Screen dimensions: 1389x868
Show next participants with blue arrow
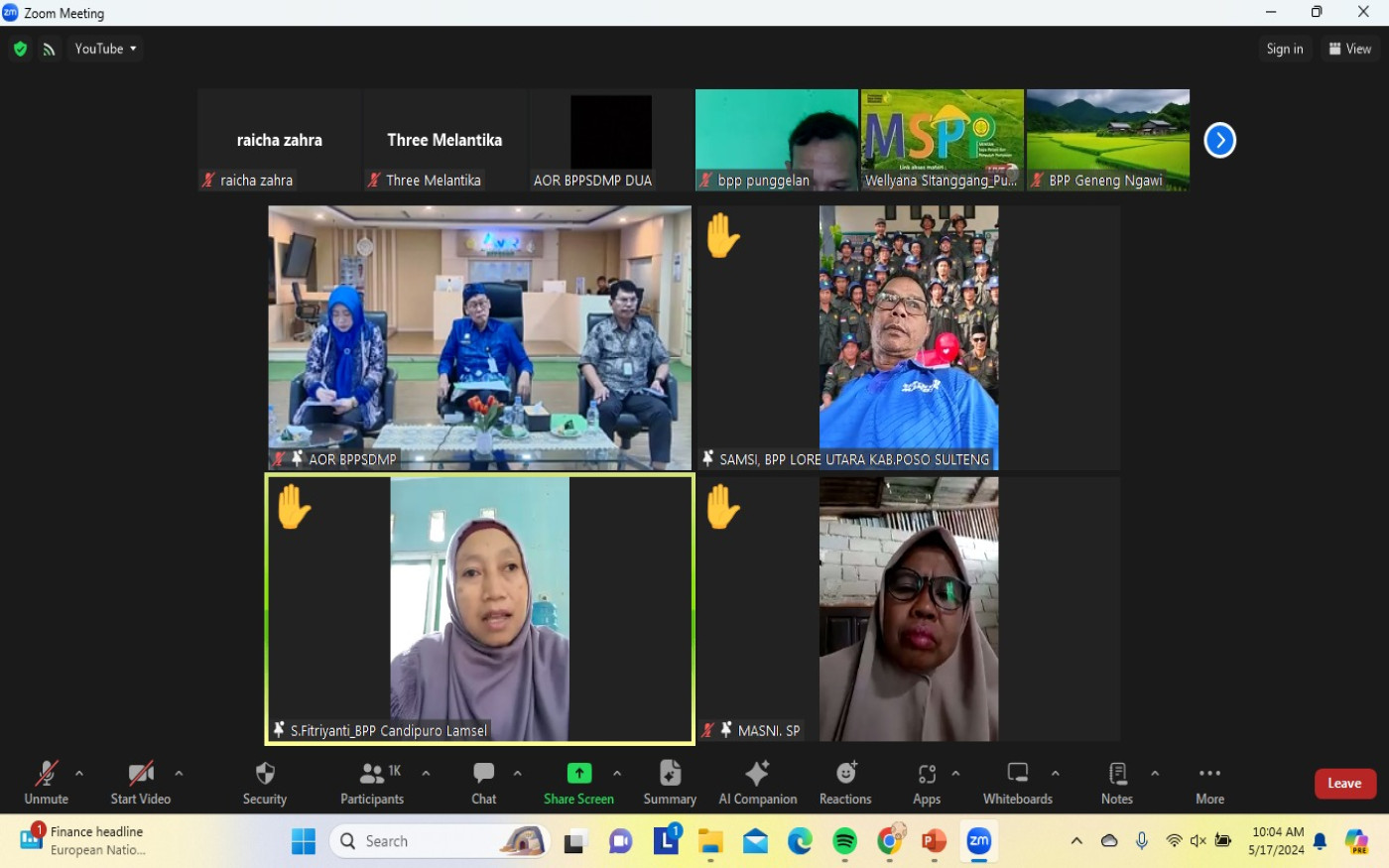pyautogui.click(x=1219, y=140)
